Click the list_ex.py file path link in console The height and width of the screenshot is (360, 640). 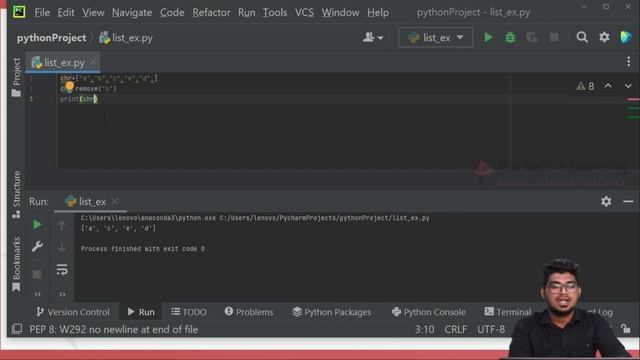click(x=324, y=218)
